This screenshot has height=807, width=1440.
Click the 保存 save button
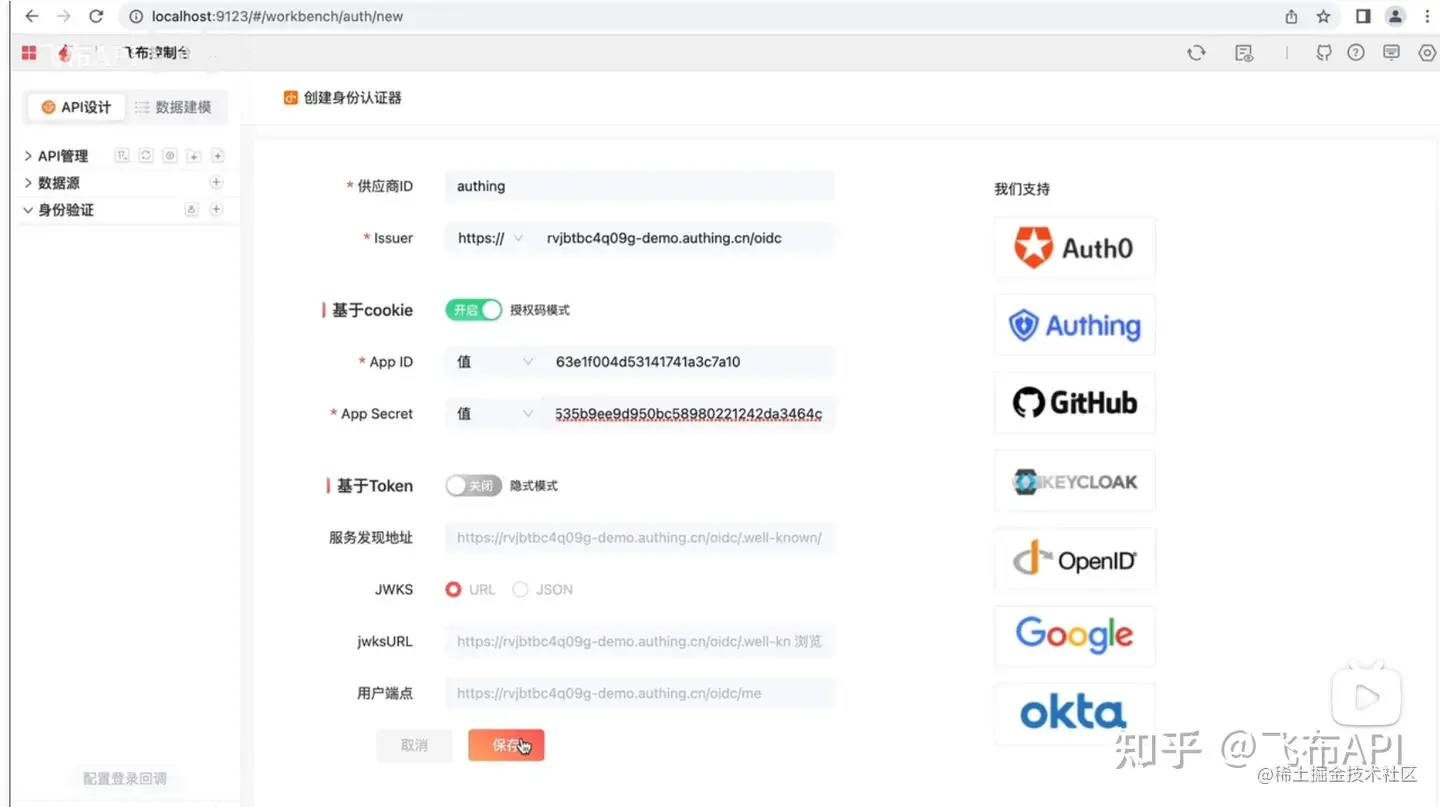(506, 745)
